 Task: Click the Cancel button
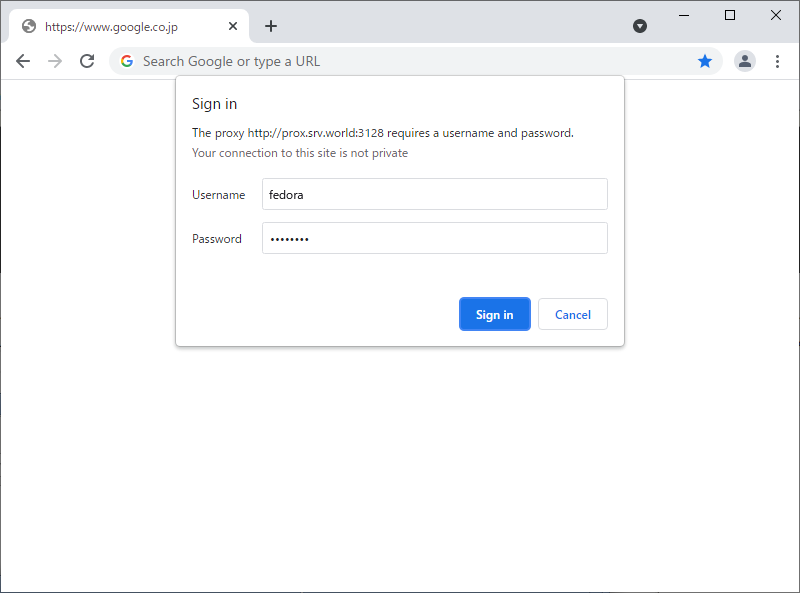click(572, 314)
